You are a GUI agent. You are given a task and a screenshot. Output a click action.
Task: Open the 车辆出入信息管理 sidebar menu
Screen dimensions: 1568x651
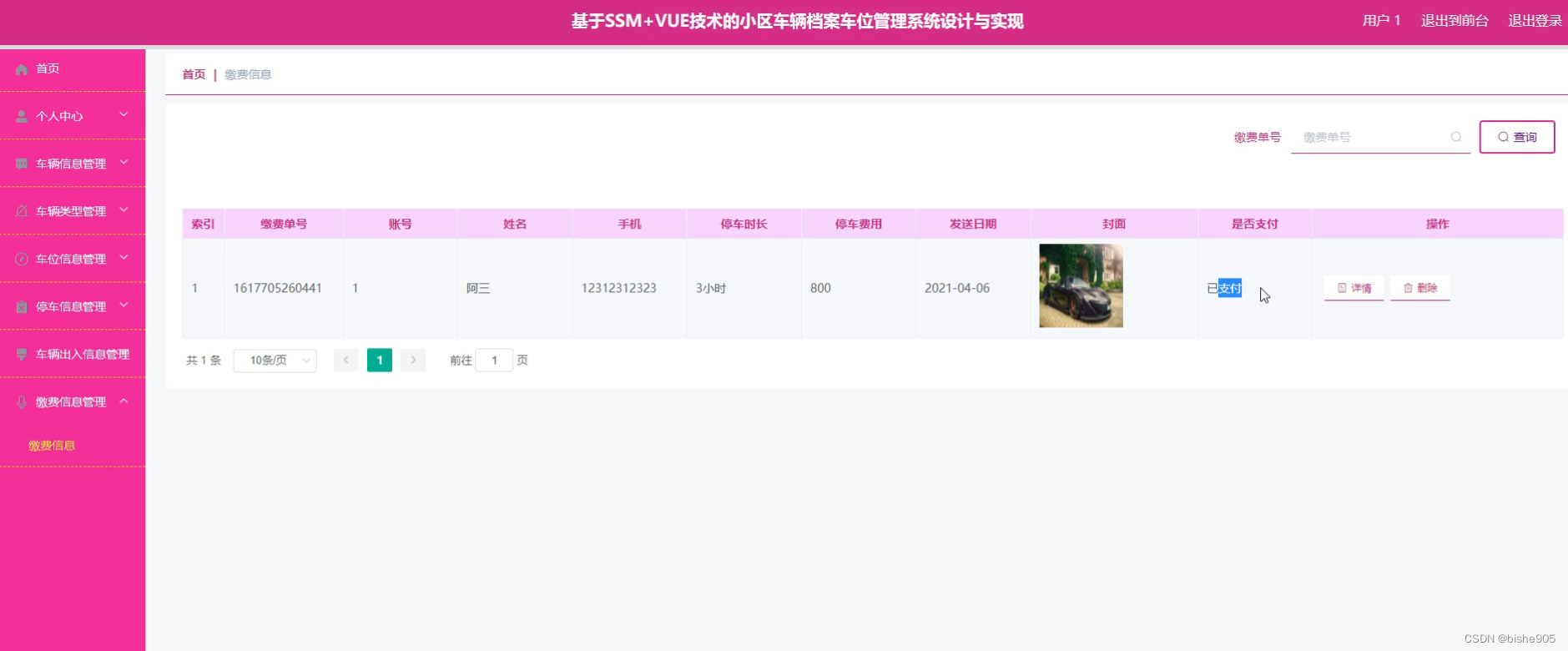click(73, 354)
